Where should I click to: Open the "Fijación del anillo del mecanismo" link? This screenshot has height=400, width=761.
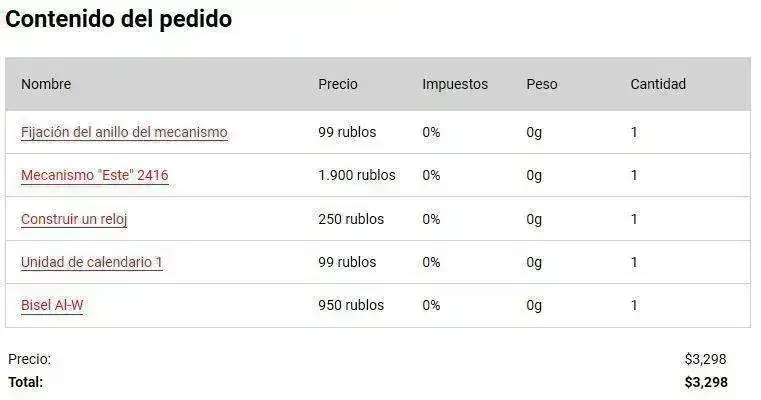pos(124,132)
